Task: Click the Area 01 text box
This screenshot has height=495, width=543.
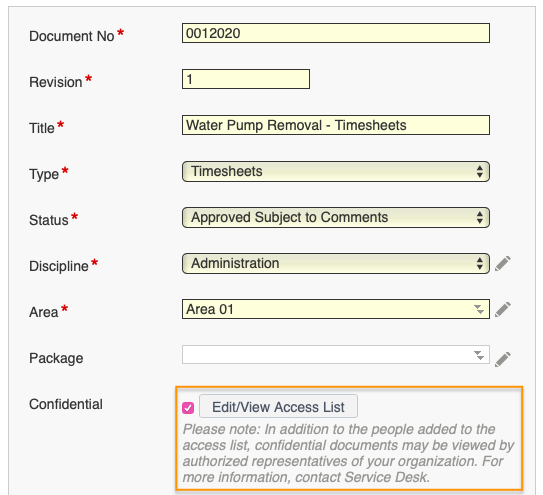Action: [336, 309]
